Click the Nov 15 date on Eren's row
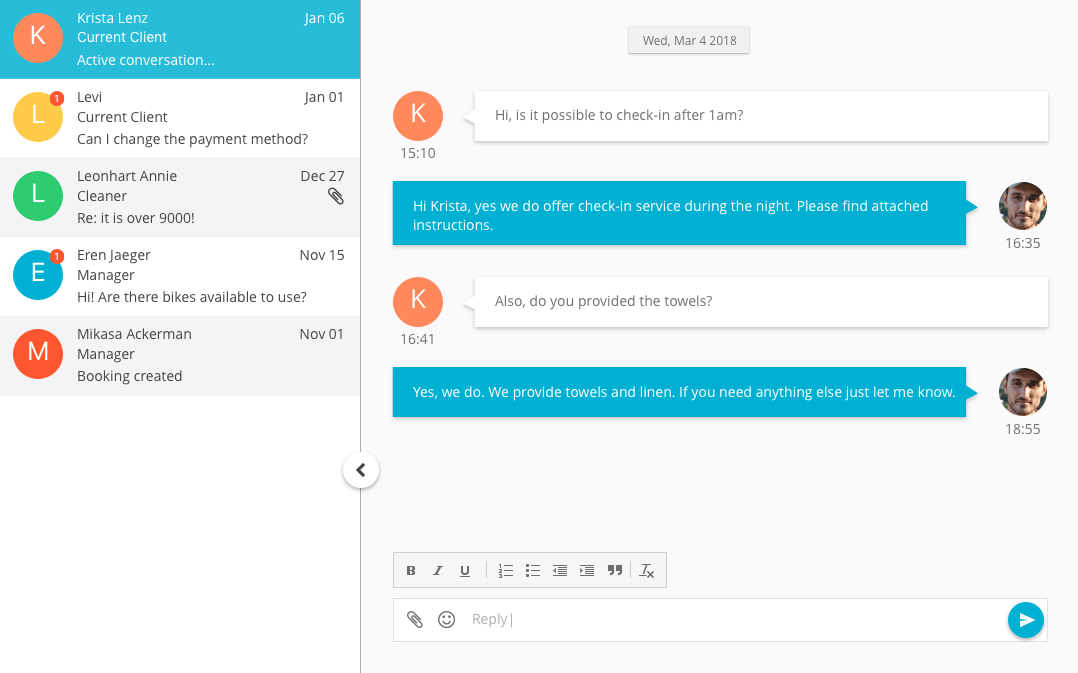The height and width of the screenshot is (673, 1078). point(322,255)
